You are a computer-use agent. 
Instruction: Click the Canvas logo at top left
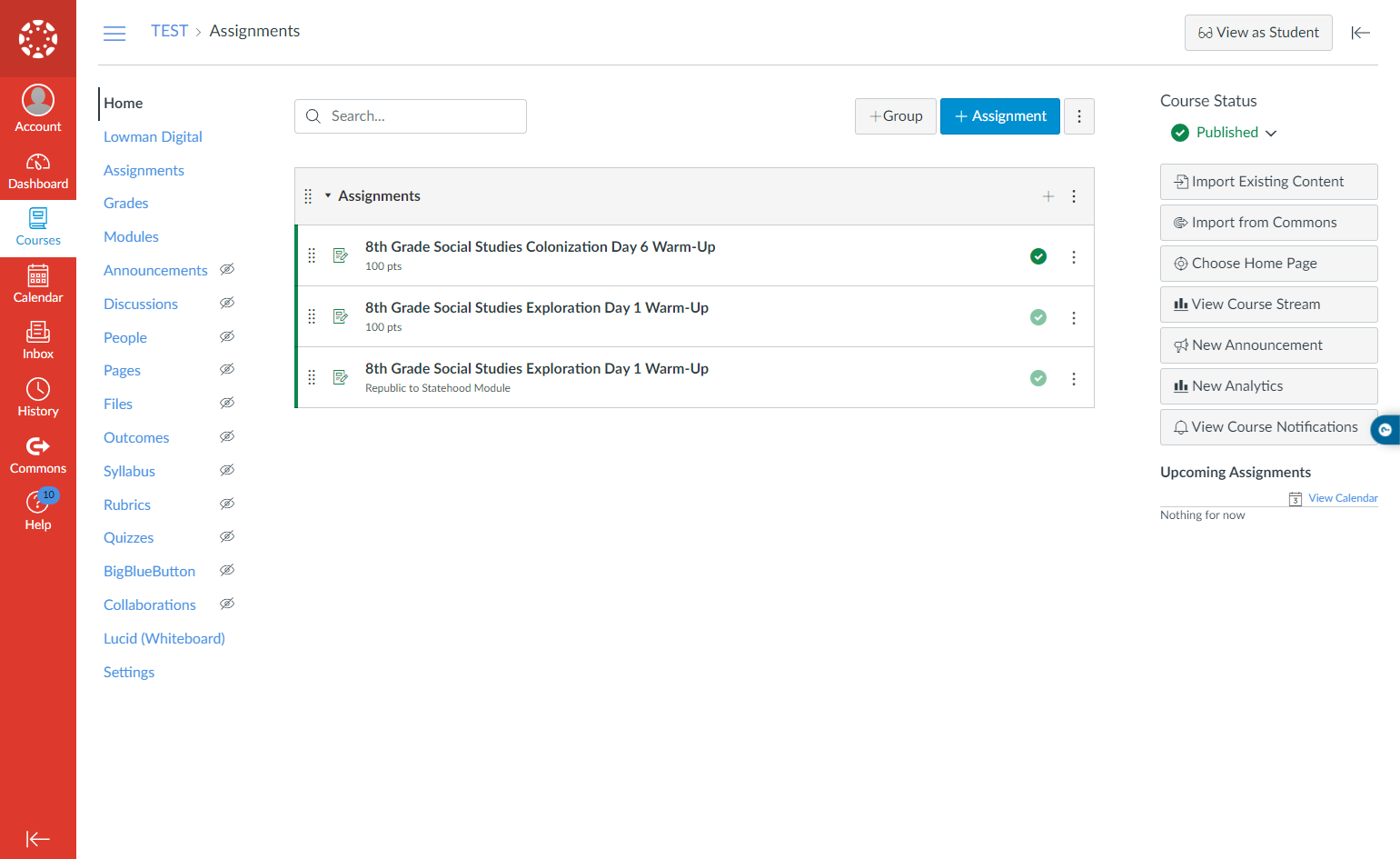(38, 38)
